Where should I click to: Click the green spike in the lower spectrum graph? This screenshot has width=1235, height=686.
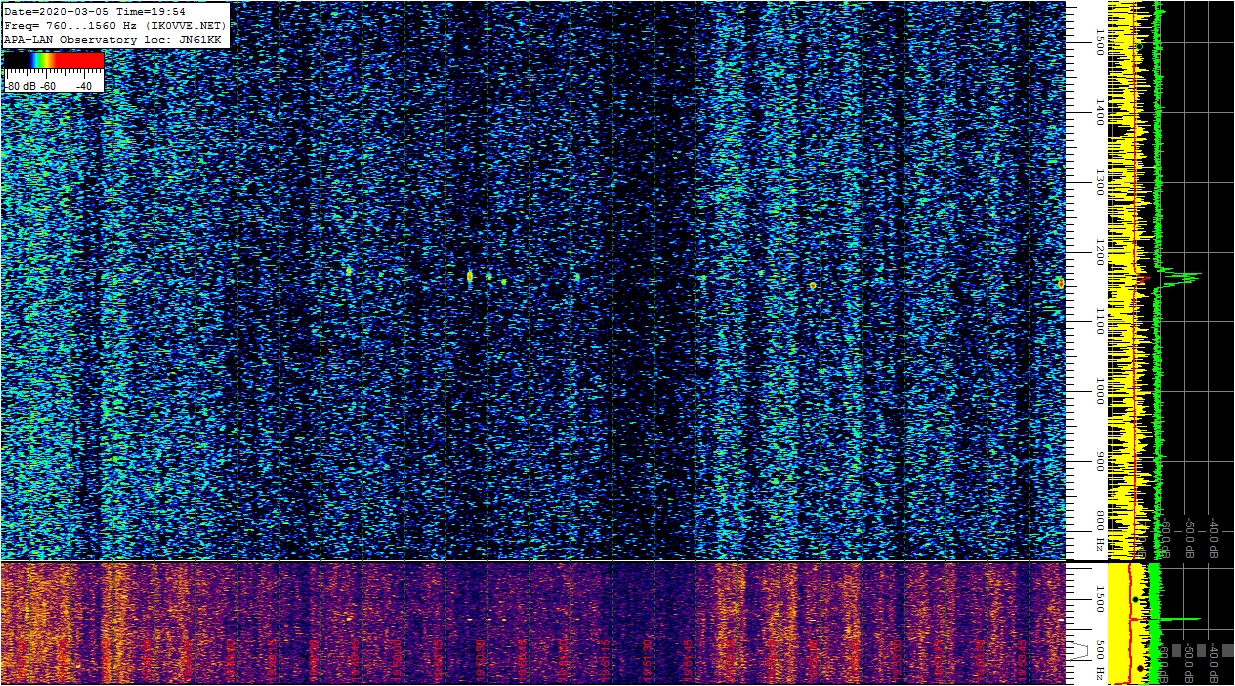[1180, 619]
